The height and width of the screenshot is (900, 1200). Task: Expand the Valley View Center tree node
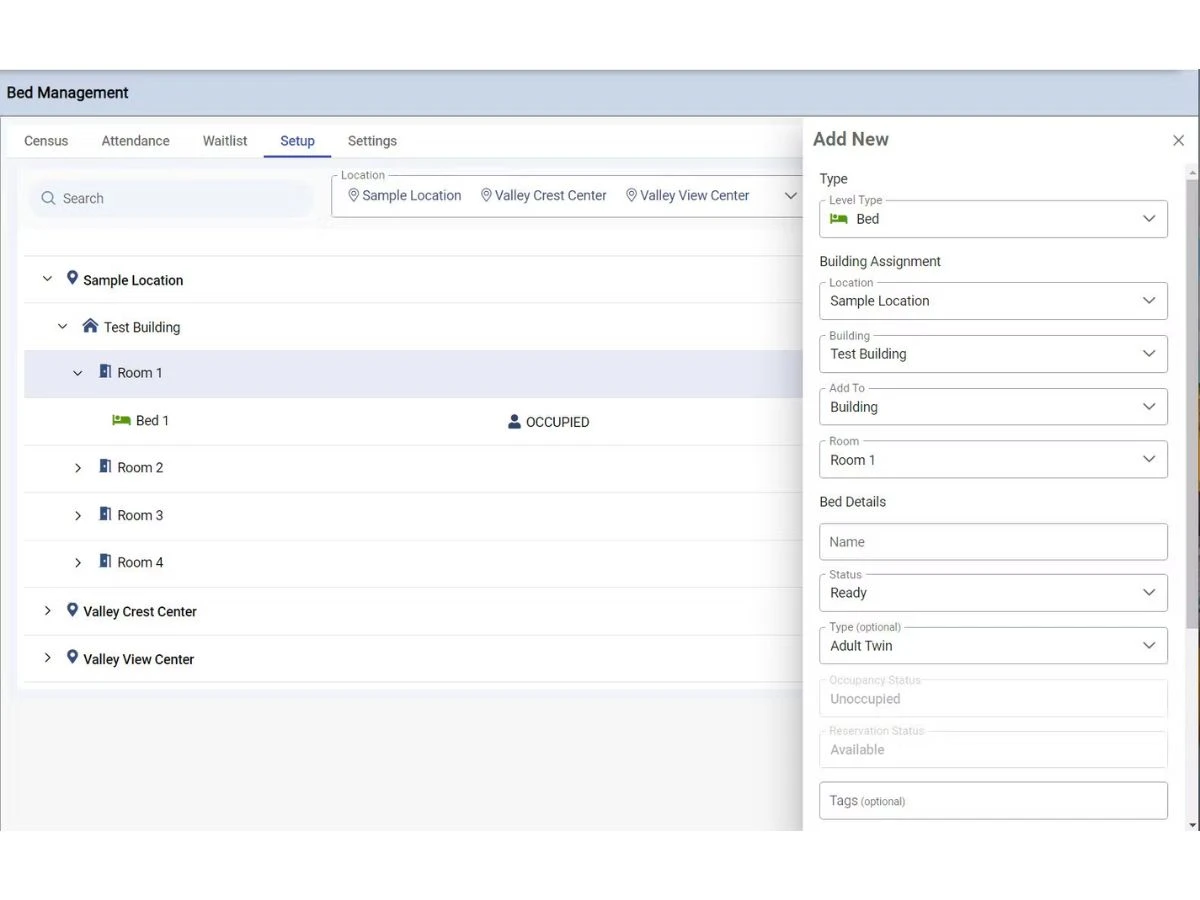(47, 658)
